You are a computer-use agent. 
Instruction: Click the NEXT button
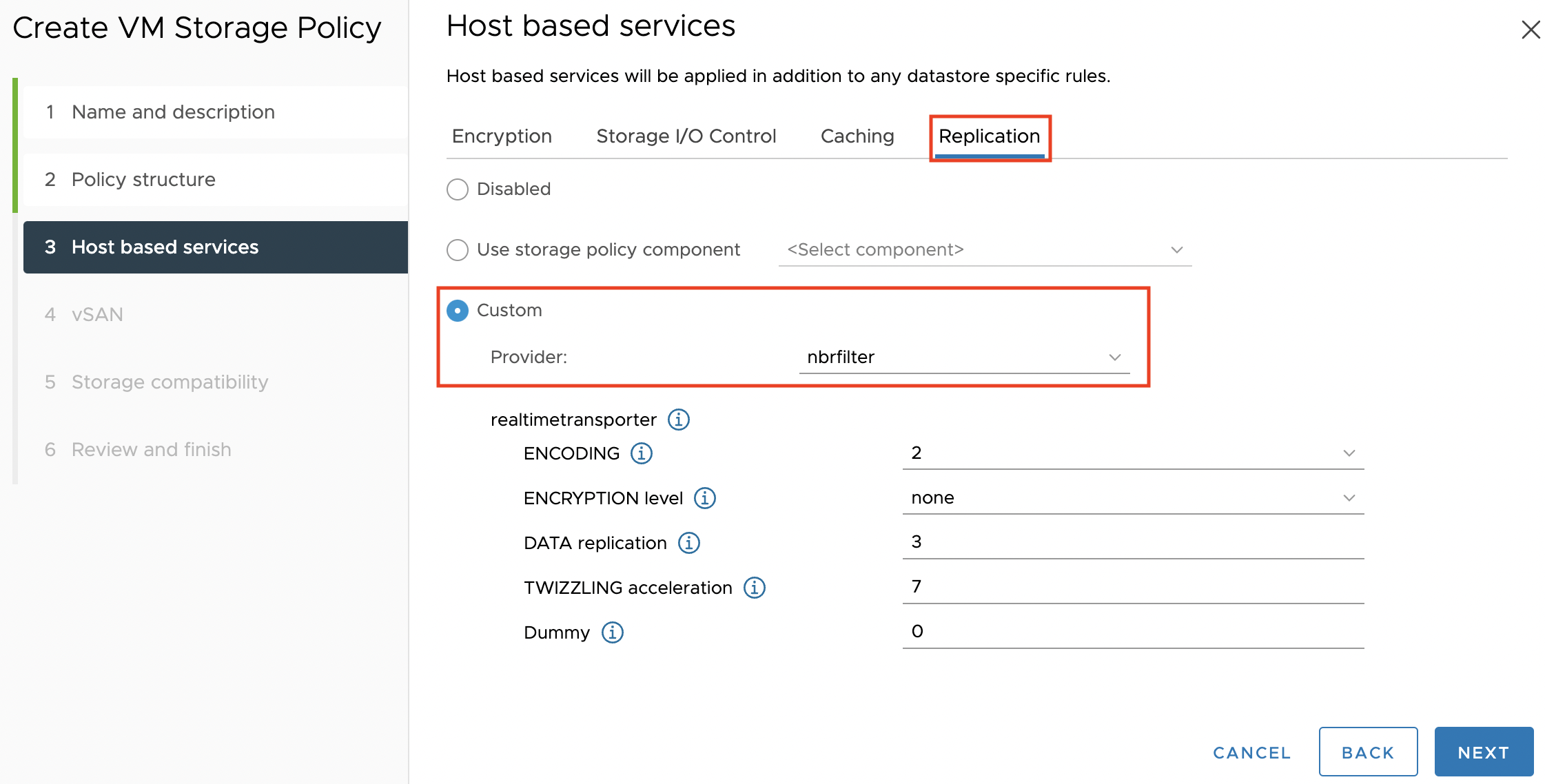point(1483,752)
